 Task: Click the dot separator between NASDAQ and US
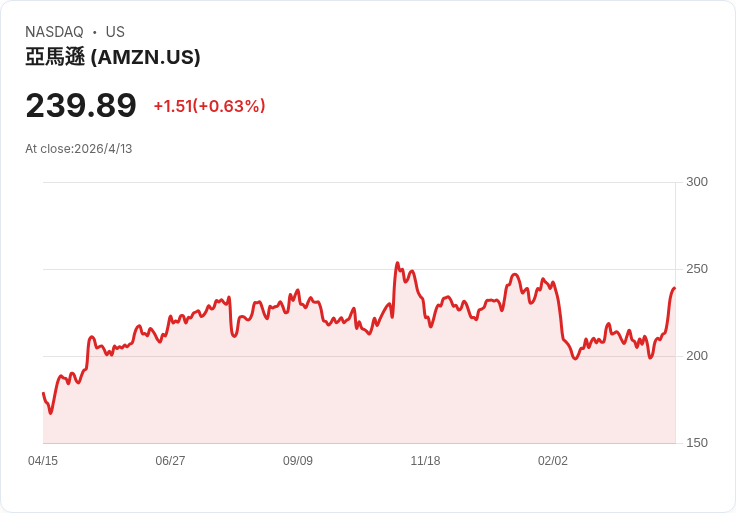(x=95, y=32)
